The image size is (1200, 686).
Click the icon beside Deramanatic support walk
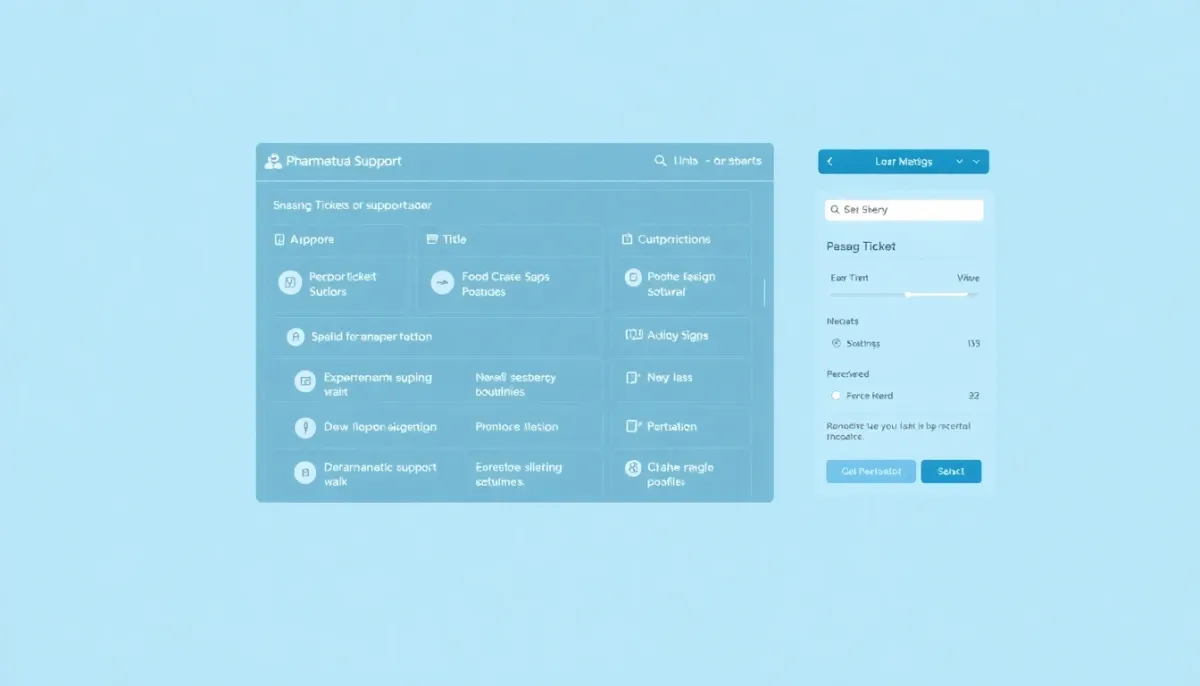coord(305,472)
